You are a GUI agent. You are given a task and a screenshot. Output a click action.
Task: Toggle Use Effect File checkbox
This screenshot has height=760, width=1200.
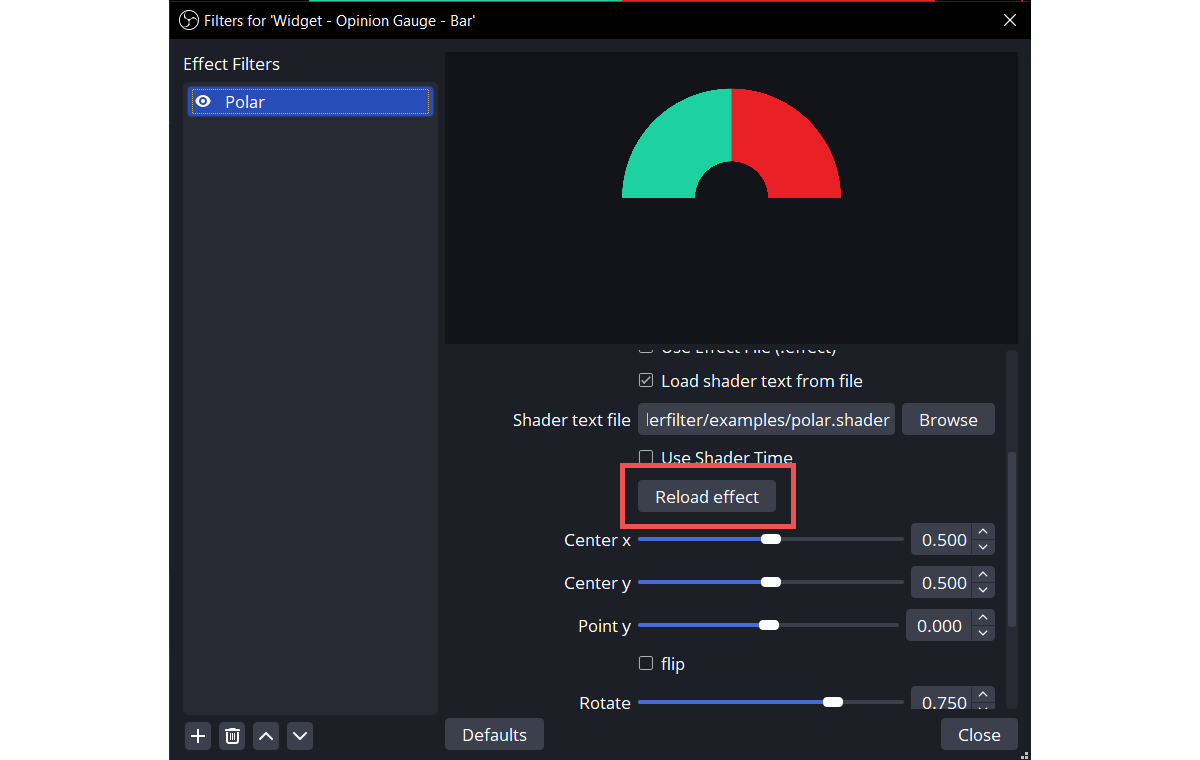(646, 349)
